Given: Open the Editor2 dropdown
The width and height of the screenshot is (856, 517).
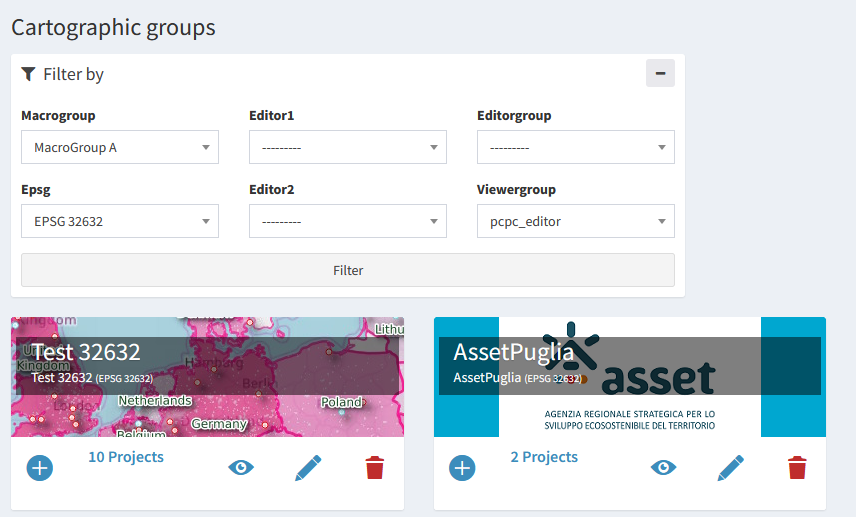Looking at the screenshot, I should point(348,221).
